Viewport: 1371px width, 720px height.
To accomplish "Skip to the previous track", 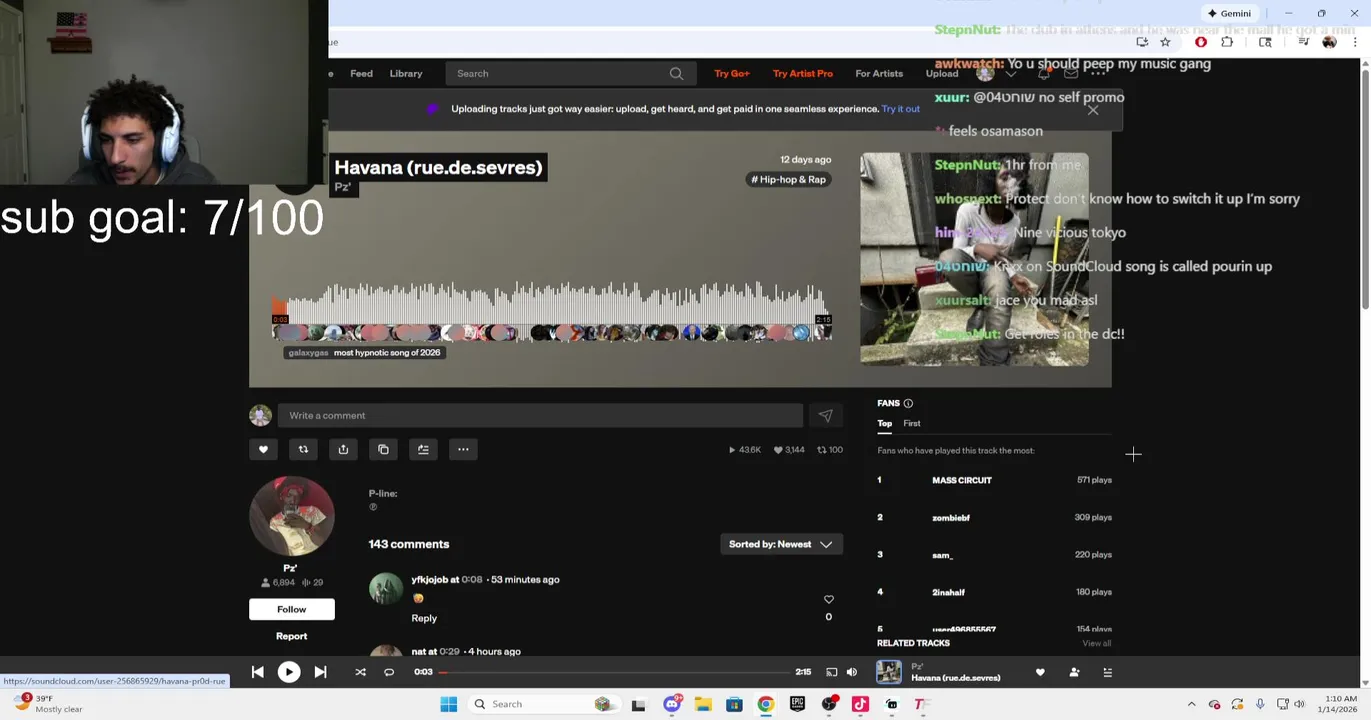I will pos(257,672).
